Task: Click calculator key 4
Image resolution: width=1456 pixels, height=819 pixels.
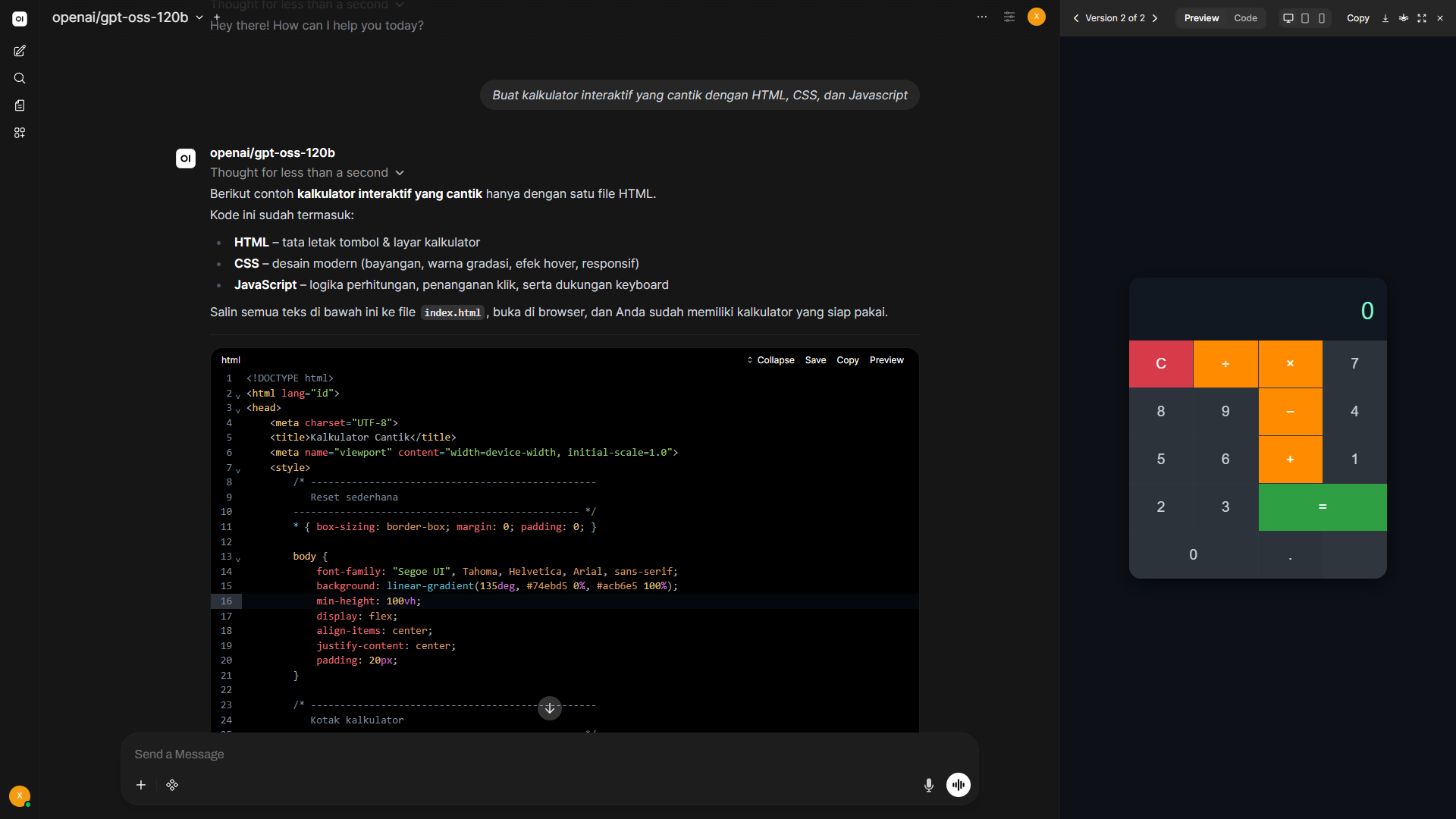Action: 1355,412
